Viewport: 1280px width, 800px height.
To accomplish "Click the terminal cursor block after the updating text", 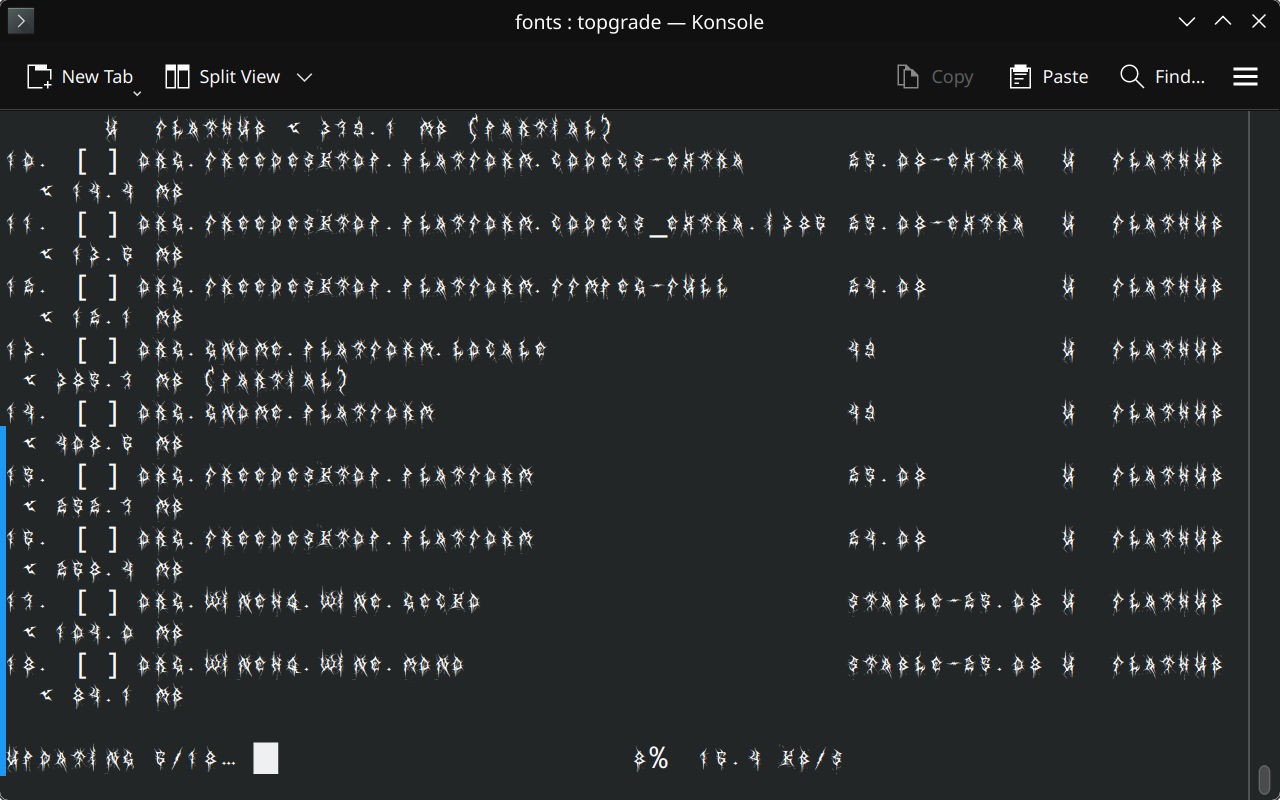I will click(x=265, y=758).
